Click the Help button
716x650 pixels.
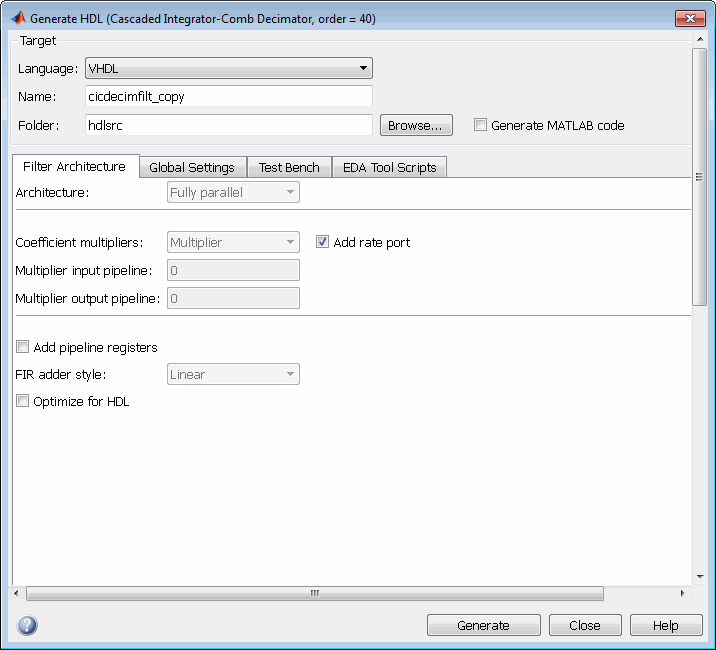click(666, 625)
